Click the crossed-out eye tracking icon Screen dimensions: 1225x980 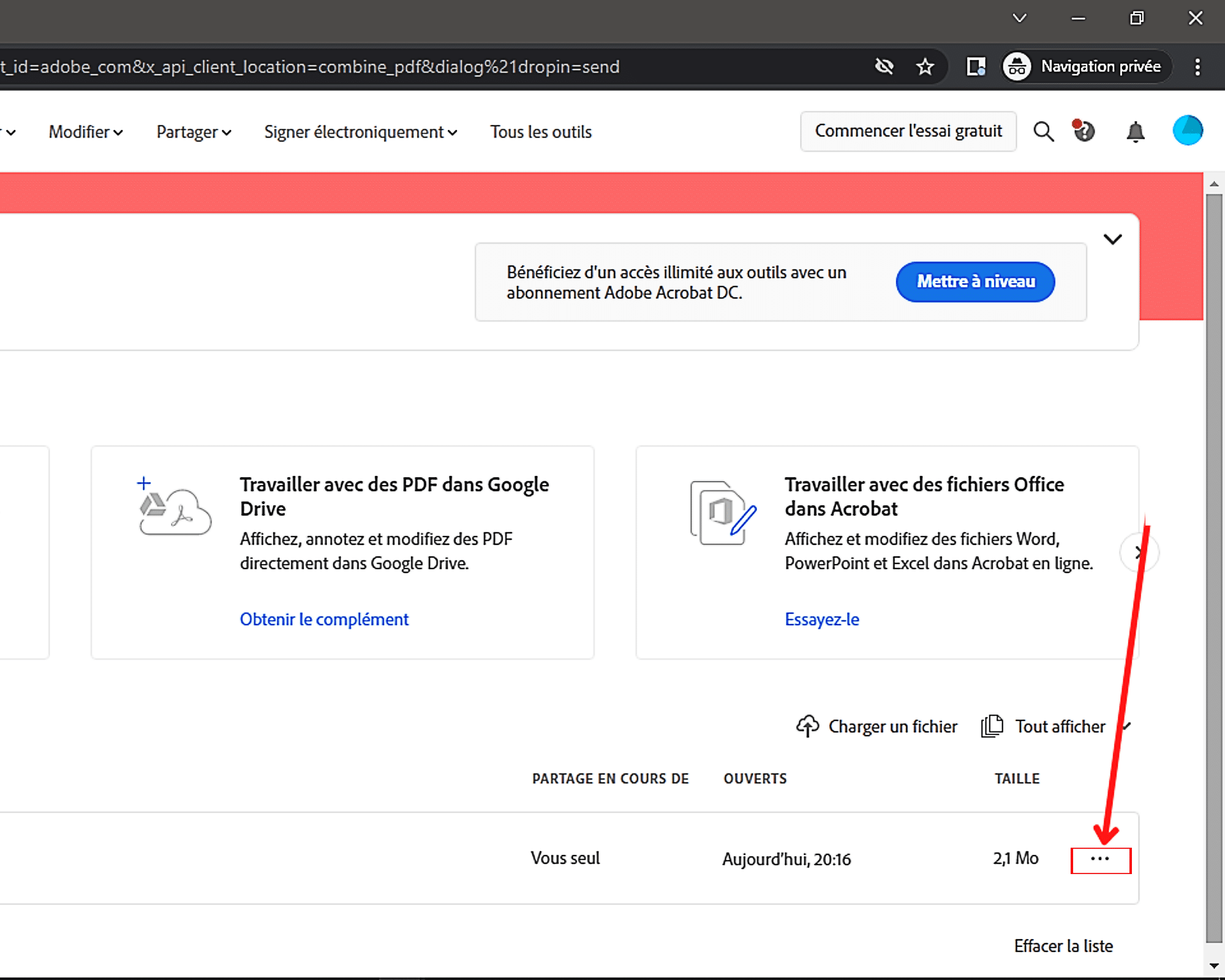coord(884,66)
